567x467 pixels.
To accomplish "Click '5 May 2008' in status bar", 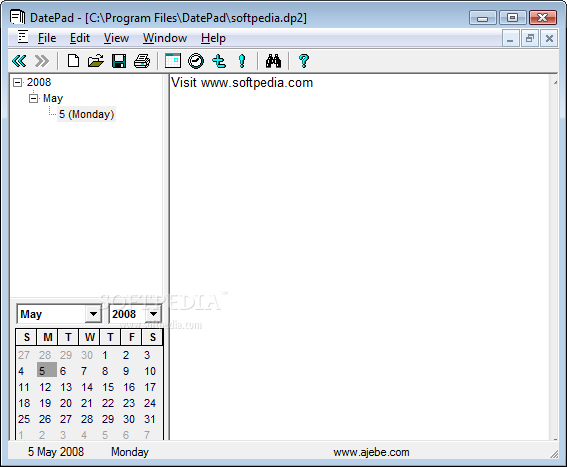I will tap(56, 452).
